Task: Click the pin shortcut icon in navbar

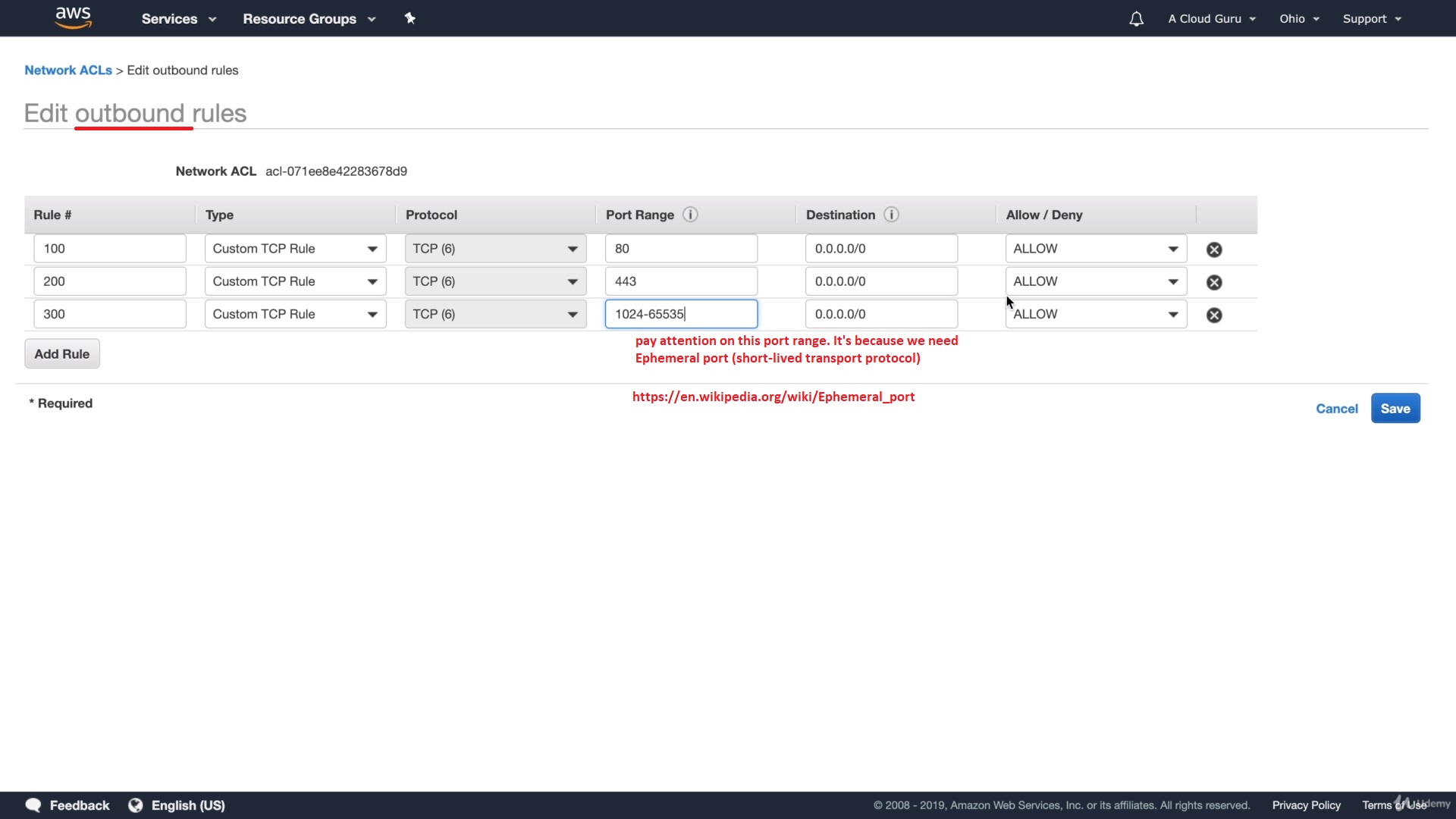Action: 409,18
